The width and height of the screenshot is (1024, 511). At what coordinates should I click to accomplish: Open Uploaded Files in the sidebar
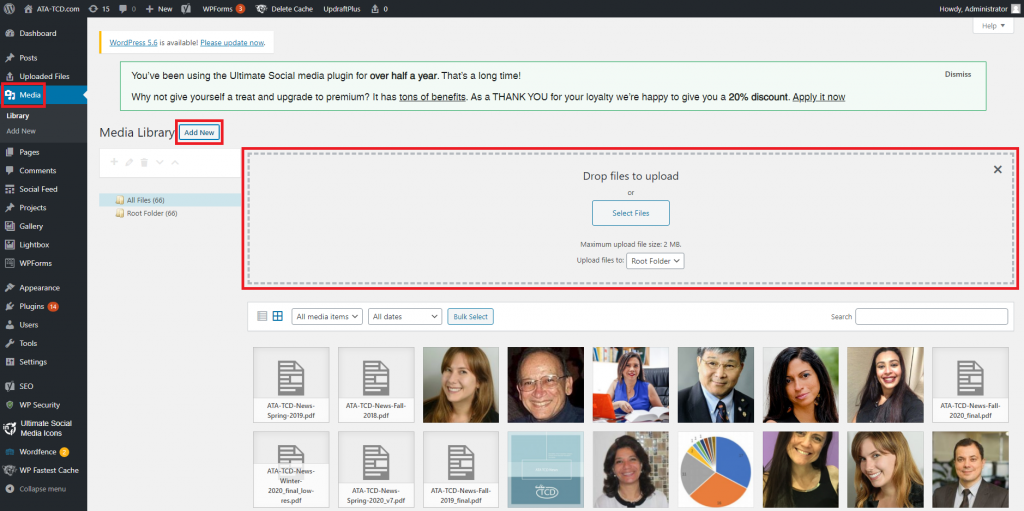click(44, 76)
